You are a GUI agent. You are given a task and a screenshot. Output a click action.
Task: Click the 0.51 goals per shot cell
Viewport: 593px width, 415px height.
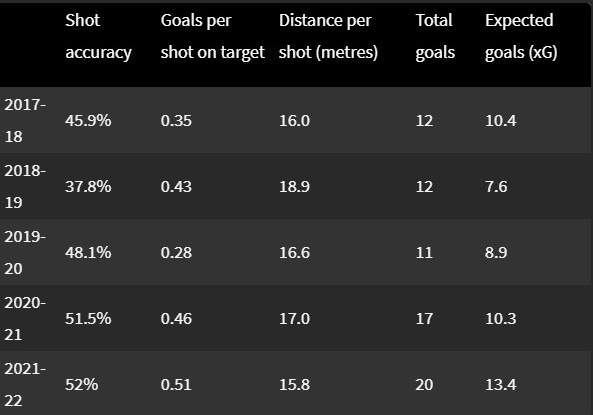(176, 384)
